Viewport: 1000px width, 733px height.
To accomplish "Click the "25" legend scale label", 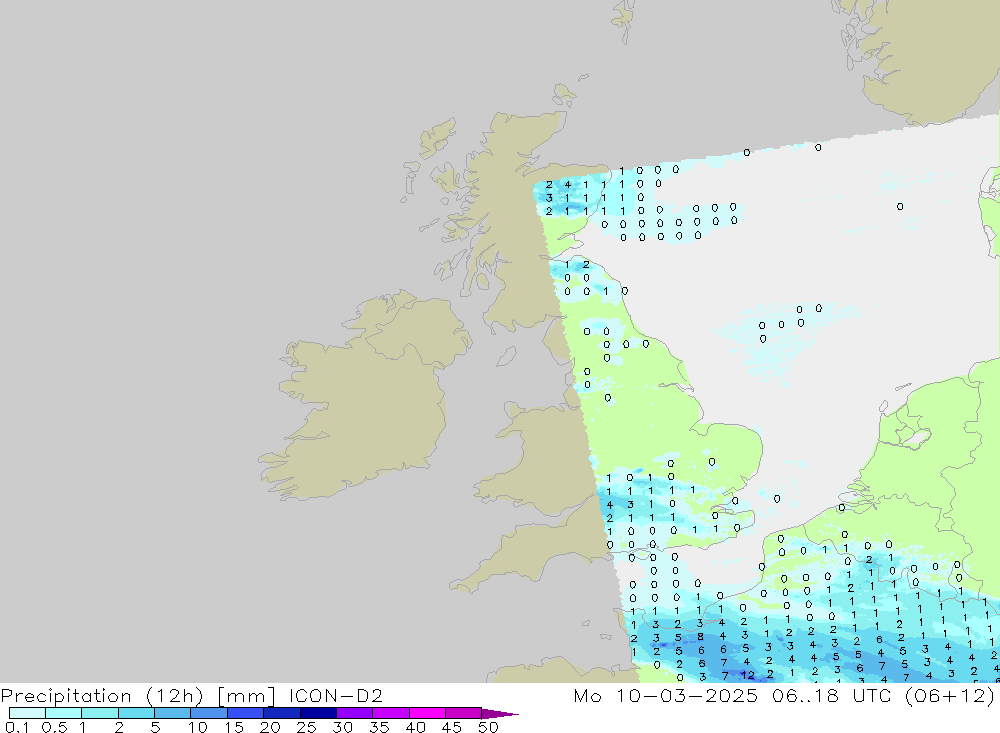I will point(306,727).
